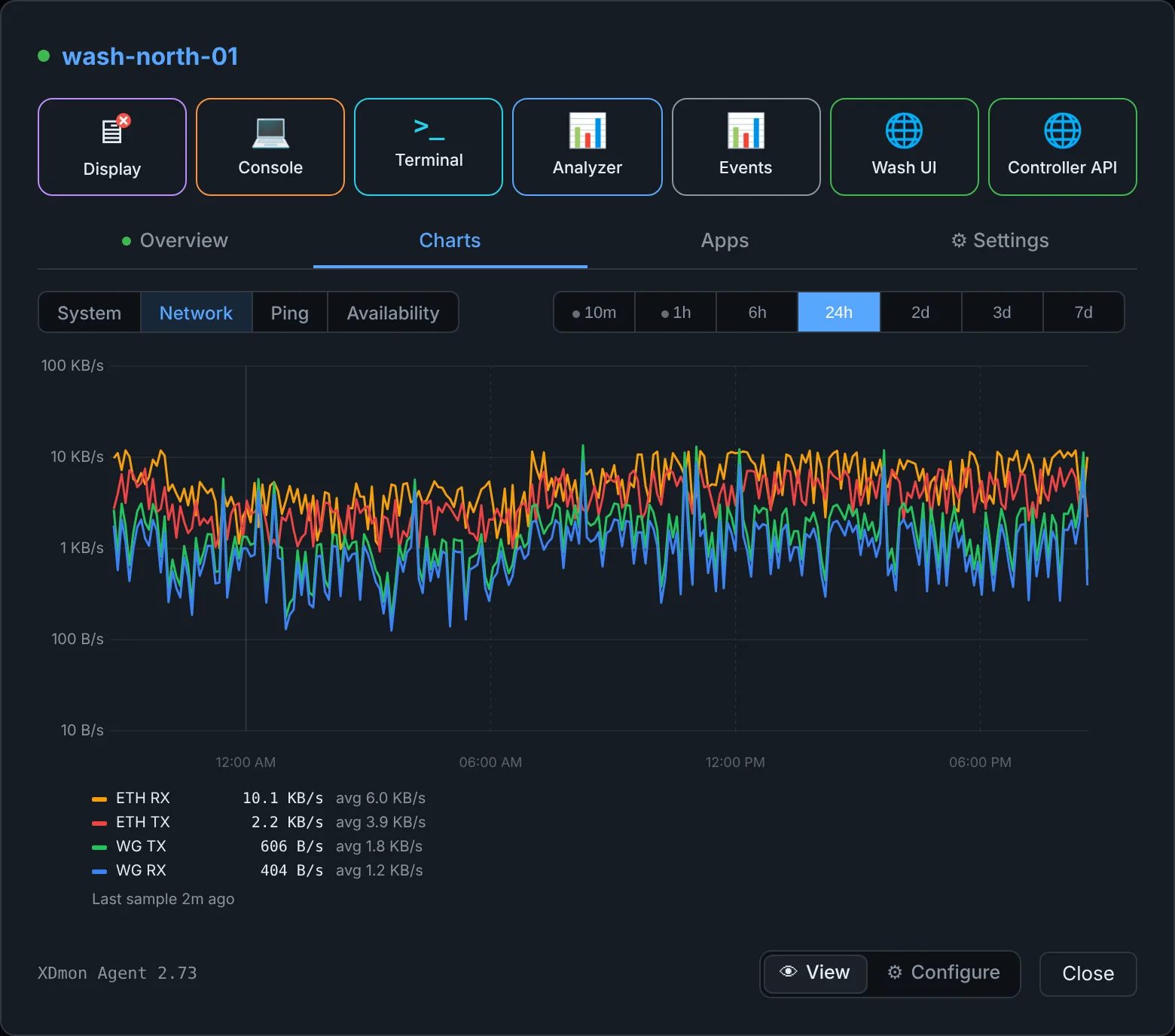Click the WG TX legend label
The image size is (1175, 1036).
[x=141, y=846]
